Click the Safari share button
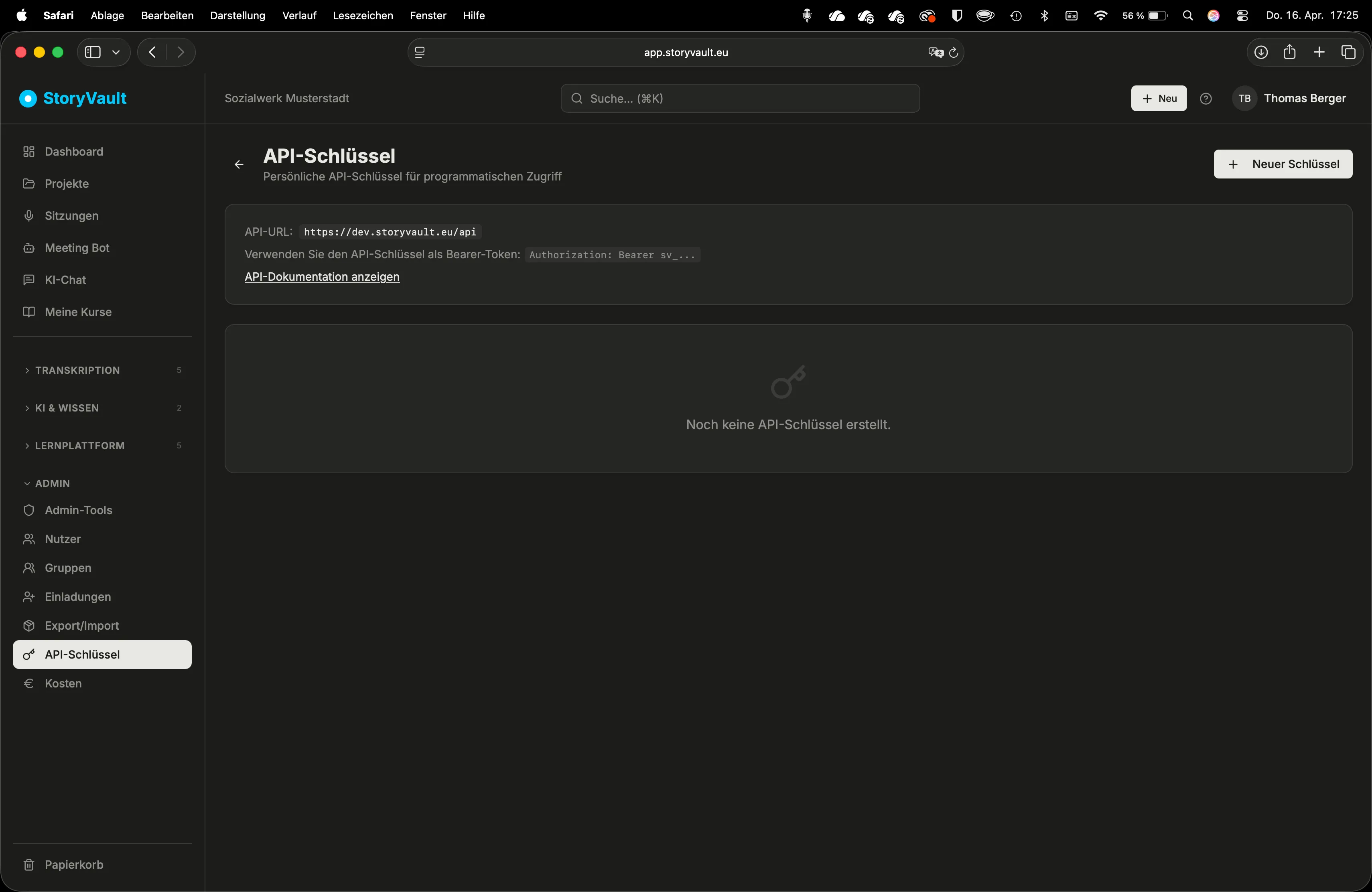 tap(1290, 53)
